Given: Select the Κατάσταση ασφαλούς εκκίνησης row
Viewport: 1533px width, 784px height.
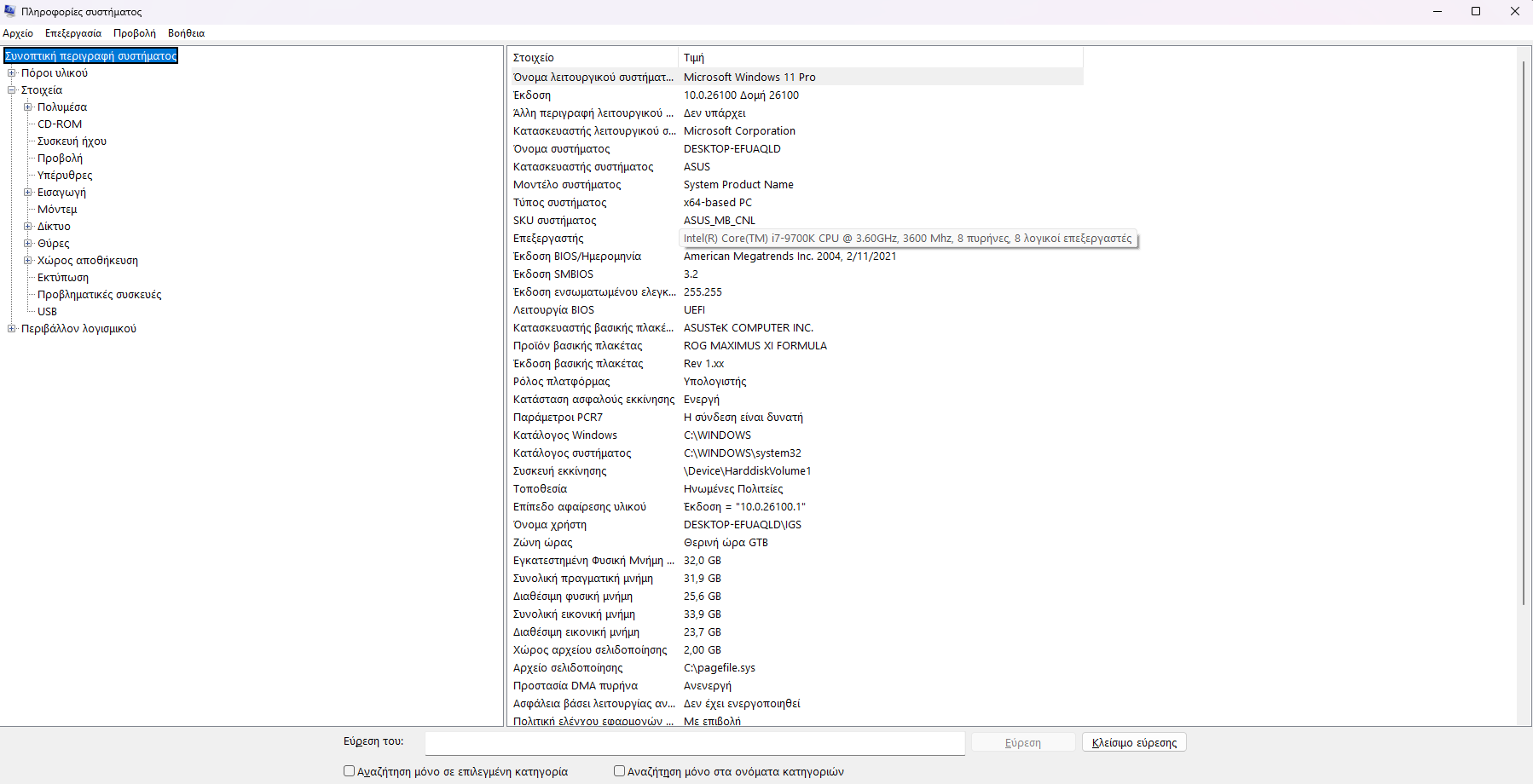Looking at the screenshot, I should pyautogui.click(x=795, y=400).
